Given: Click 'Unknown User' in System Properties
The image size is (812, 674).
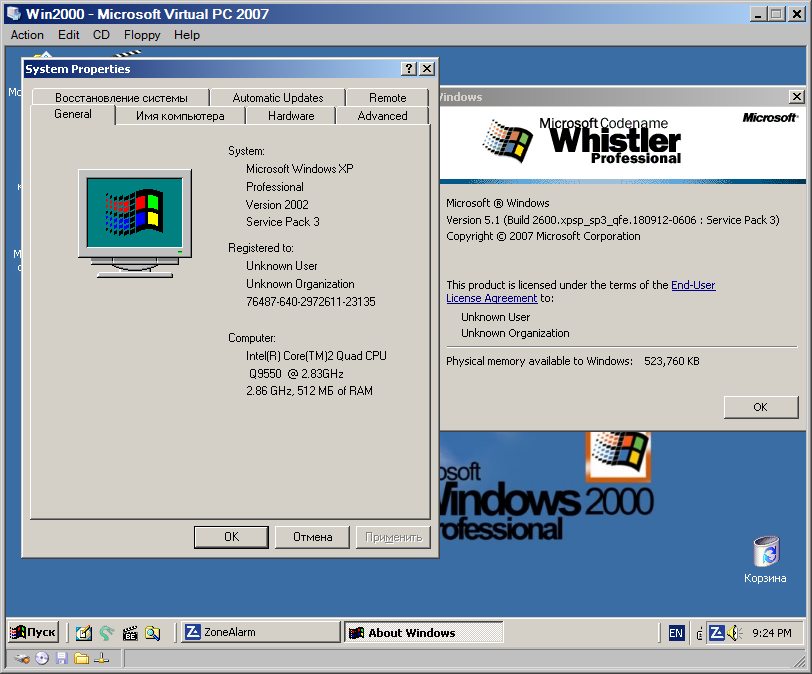Looking at the screenshot, I should coord(282,266).
